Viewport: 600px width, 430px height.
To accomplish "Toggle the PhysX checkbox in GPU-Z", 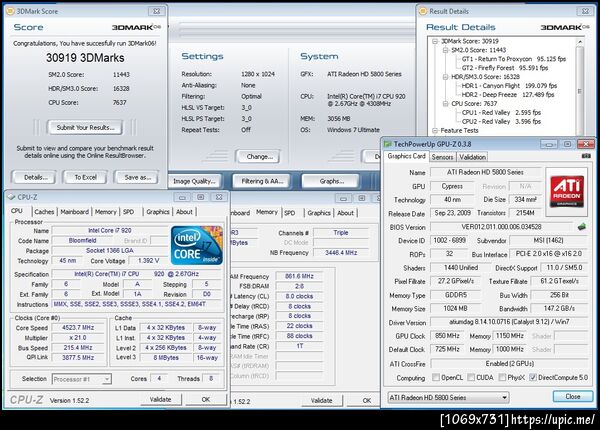I will click(x=502, y=377).
